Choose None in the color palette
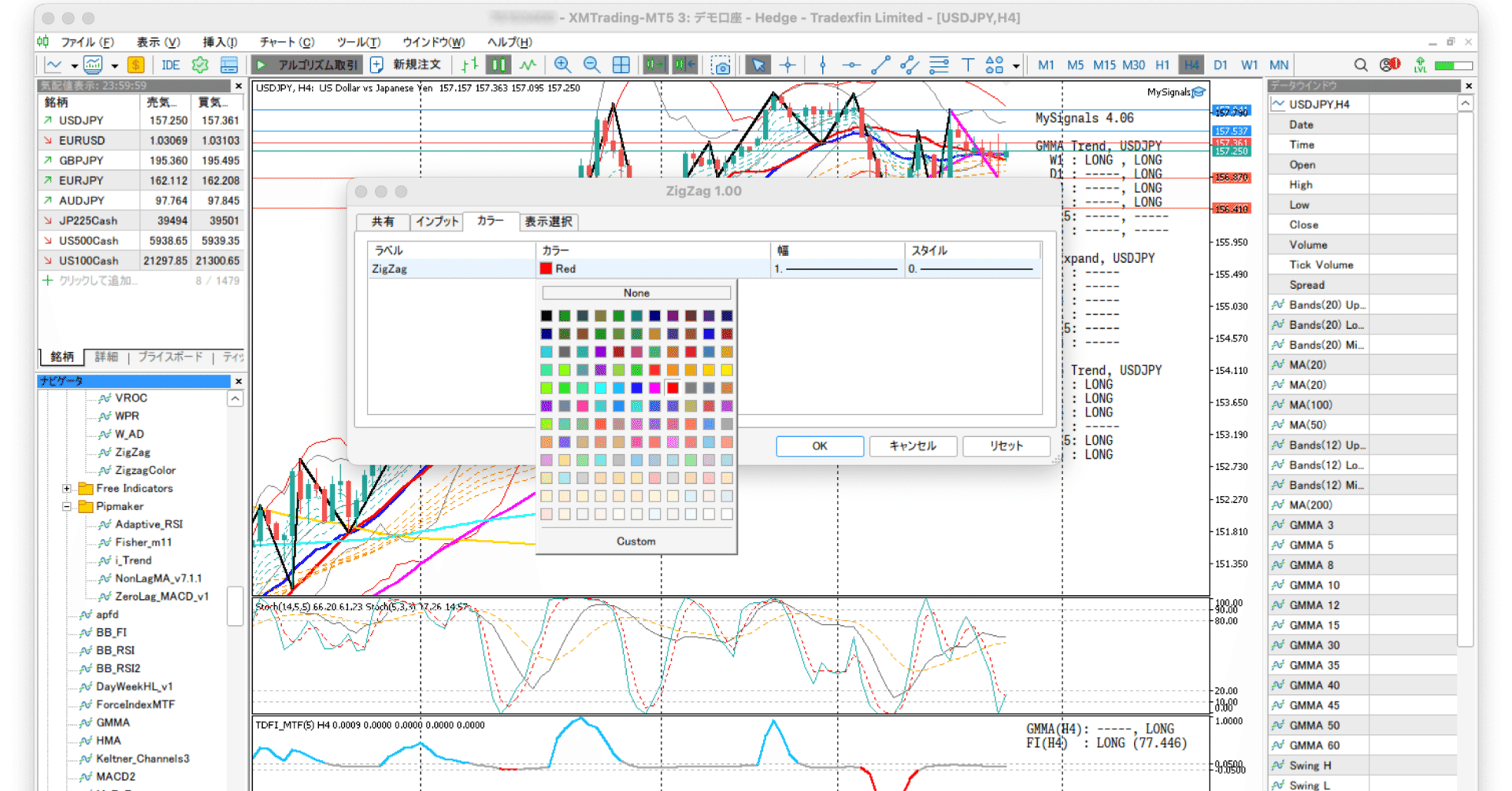 coord(636,293)
